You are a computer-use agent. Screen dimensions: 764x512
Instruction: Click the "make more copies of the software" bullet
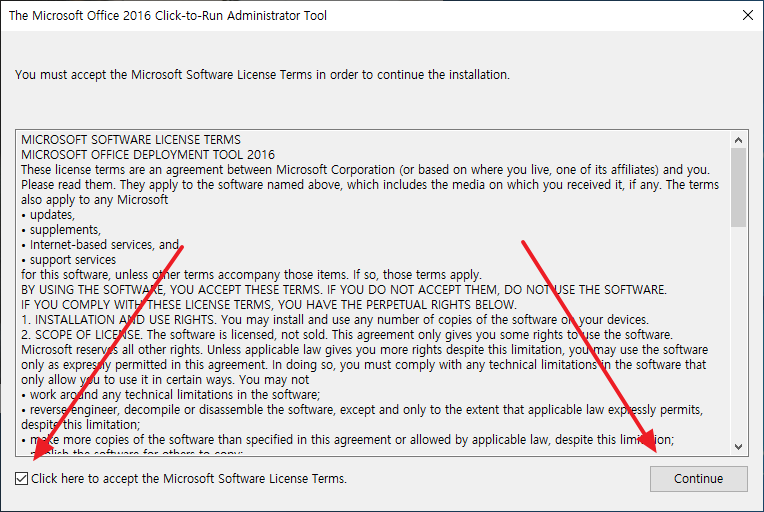[347, 440]
